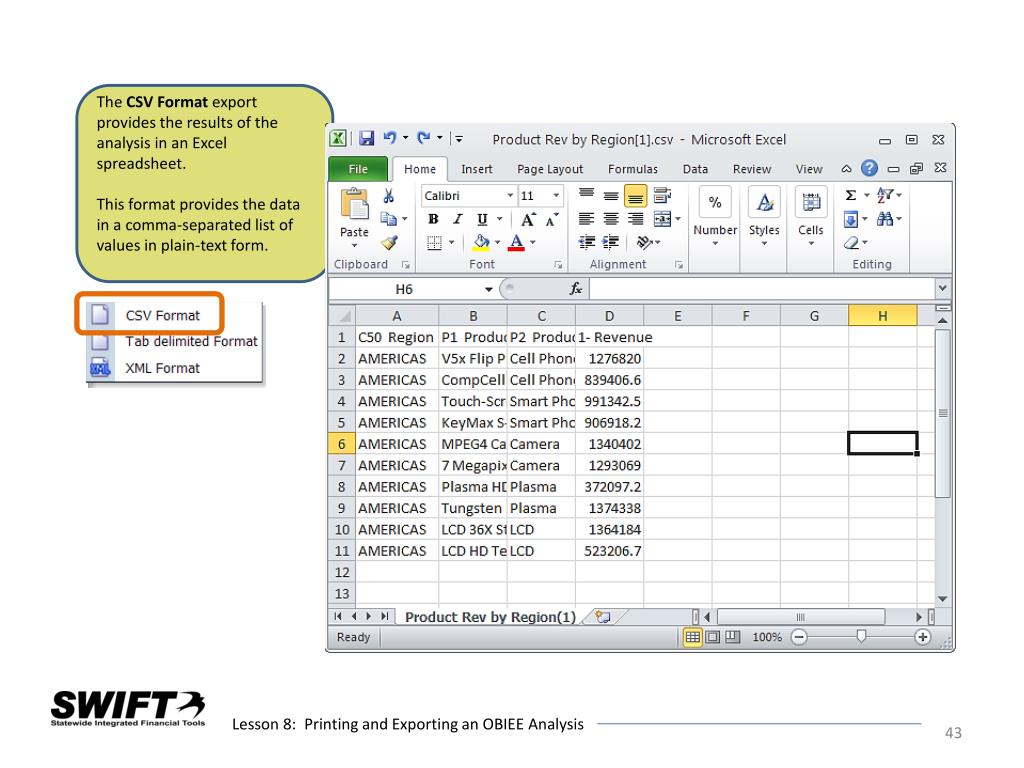This screenshot has height=768, width=1024.
Task: Click the Redo arrow icon
Action: pyautogui.click(x=424, y=138)
